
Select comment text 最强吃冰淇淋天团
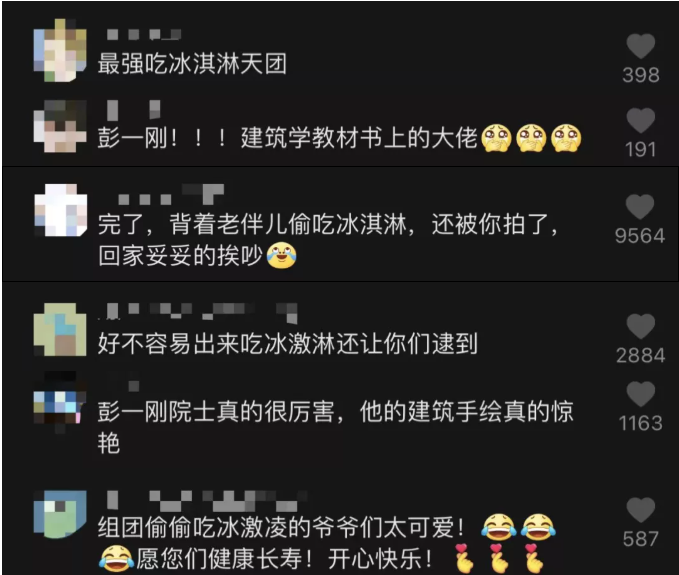coord(192,64)
